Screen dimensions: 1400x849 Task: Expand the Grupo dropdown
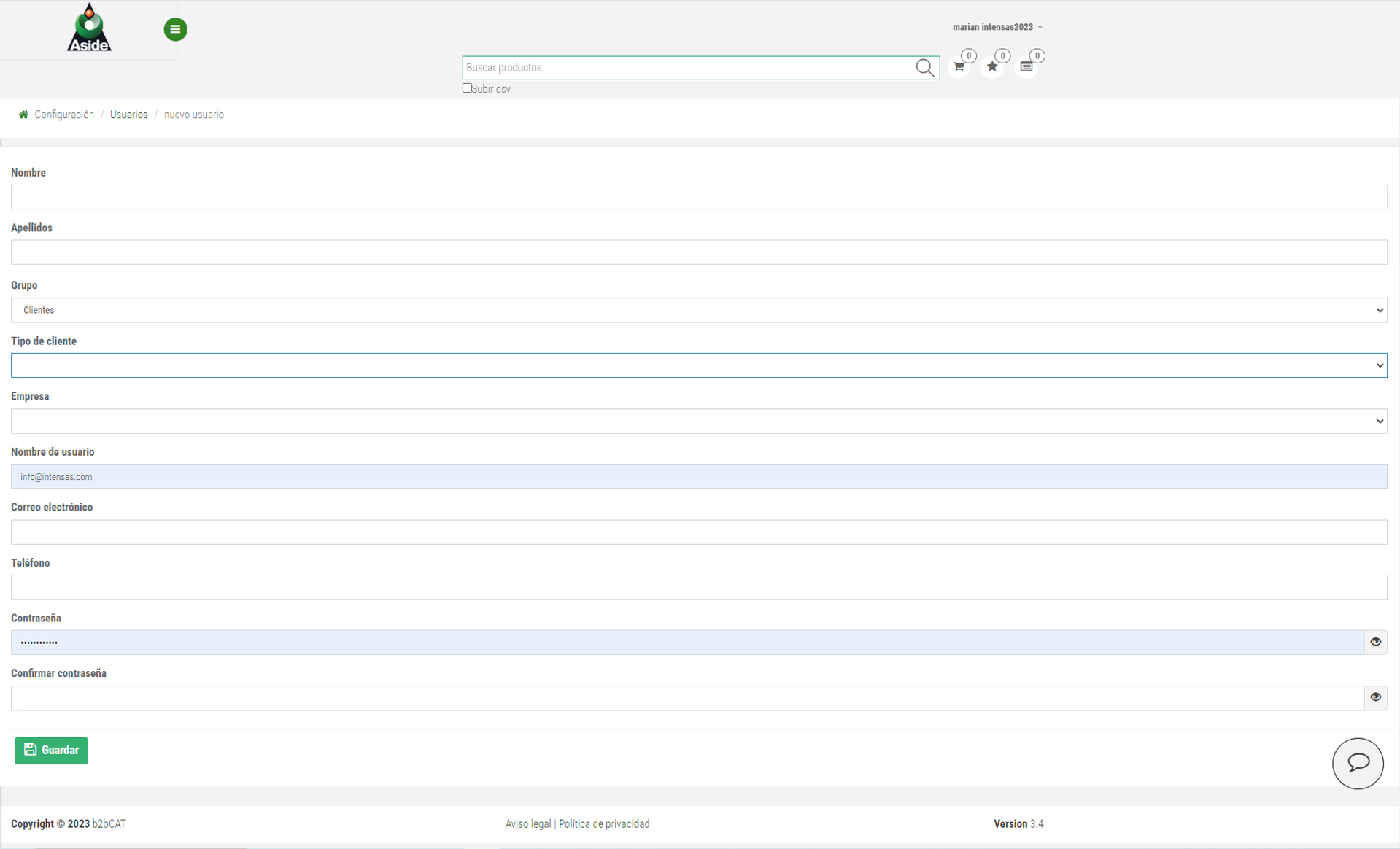pos(698,310)
